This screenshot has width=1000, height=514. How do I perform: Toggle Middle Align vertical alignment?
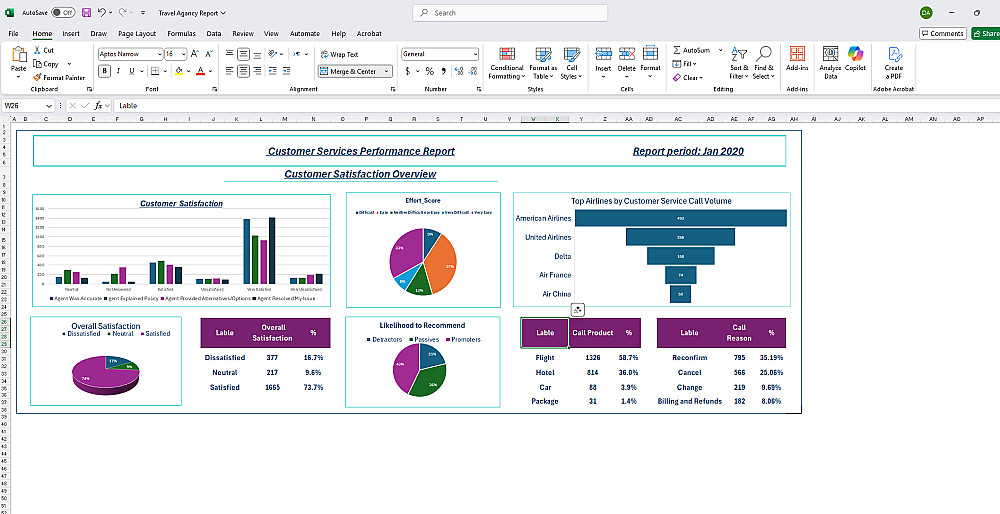(243, 54)
